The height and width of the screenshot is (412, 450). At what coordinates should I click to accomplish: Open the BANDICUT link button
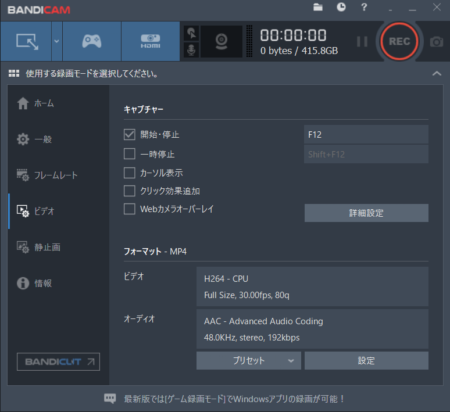pos(58,362)
